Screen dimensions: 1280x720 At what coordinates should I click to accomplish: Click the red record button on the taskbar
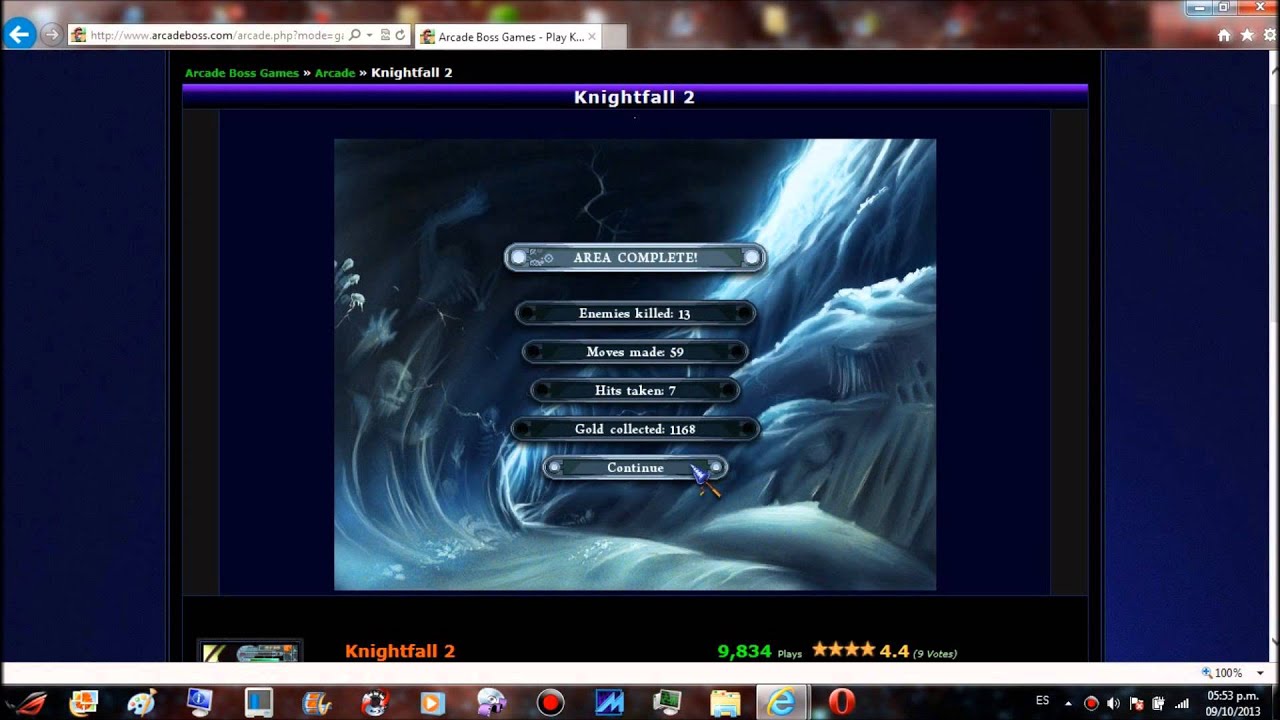click(x=550, y=703)
